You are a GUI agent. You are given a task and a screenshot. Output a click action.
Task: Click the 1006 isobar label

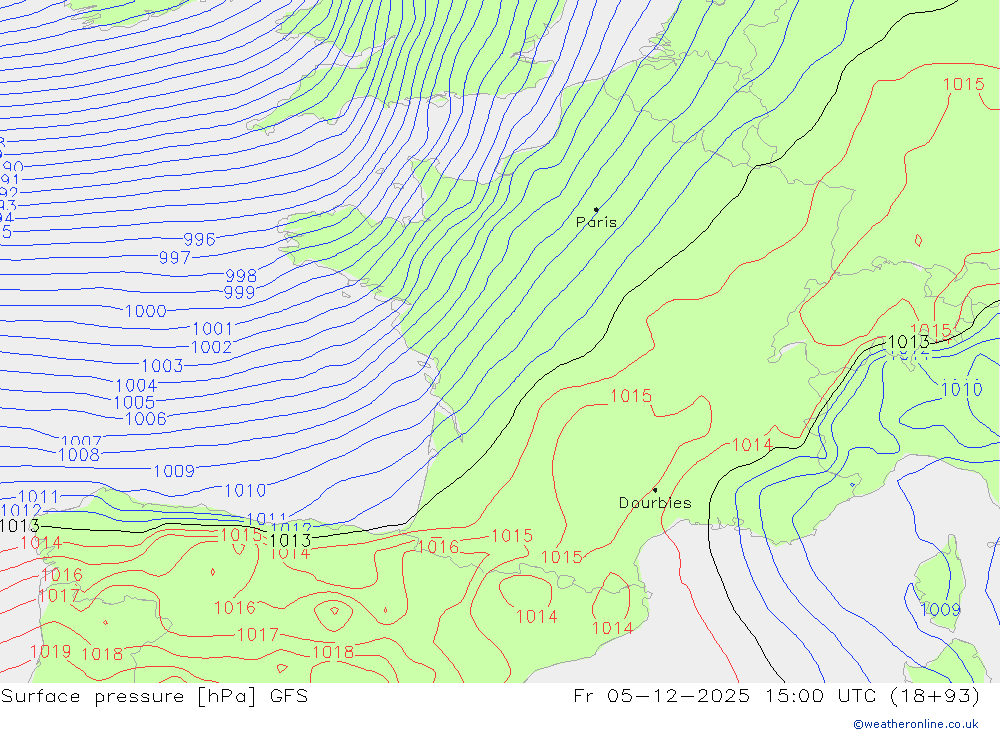point(146,418)
